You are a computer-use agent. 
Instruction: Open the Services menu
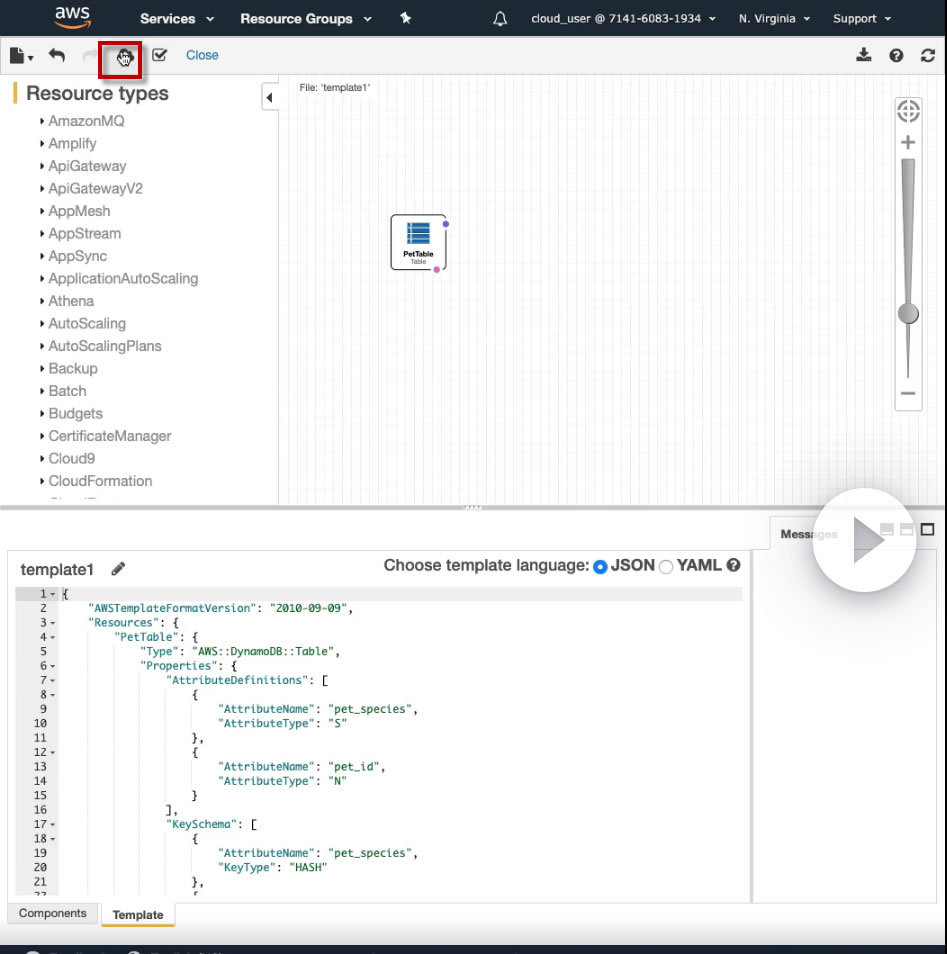point(176,19)
